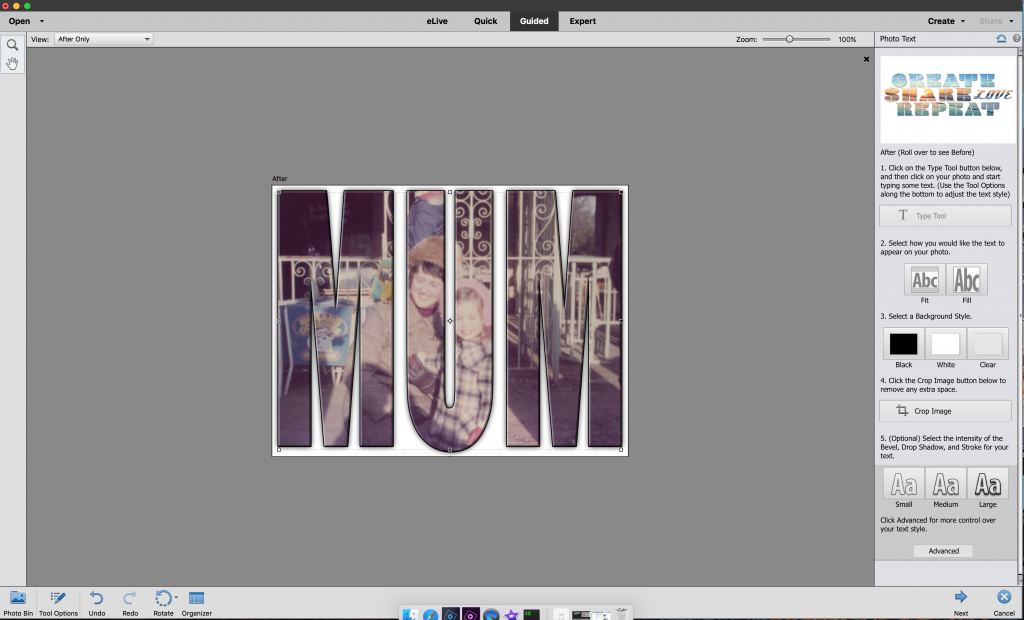
Task: Open the Photoshop Elements Editor Dock icon
Action: point(451,615)
